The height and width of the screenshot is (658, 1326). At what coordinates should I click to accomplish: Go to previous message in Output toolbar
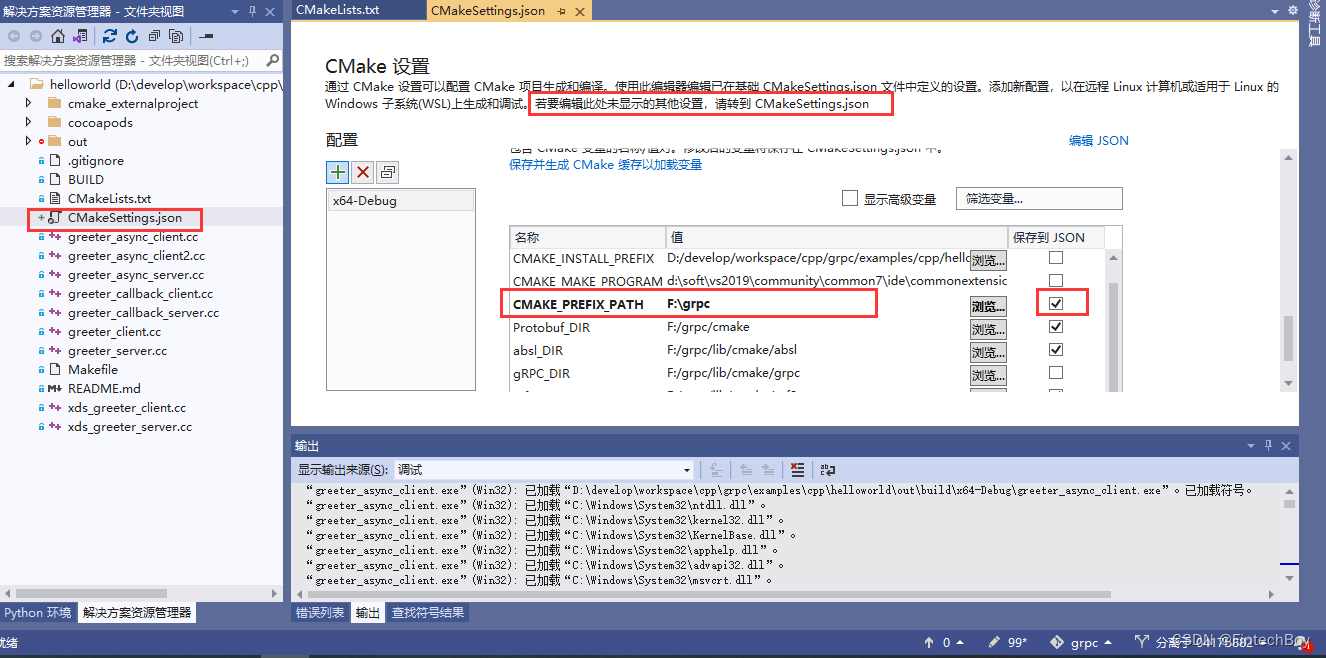tap(746, 469)
